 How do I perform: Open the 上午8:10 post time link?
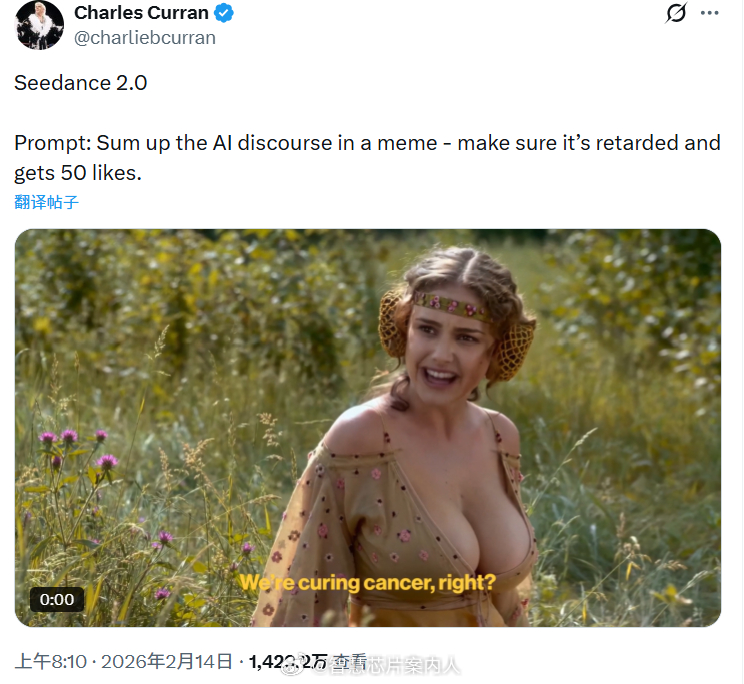point(51,661)
